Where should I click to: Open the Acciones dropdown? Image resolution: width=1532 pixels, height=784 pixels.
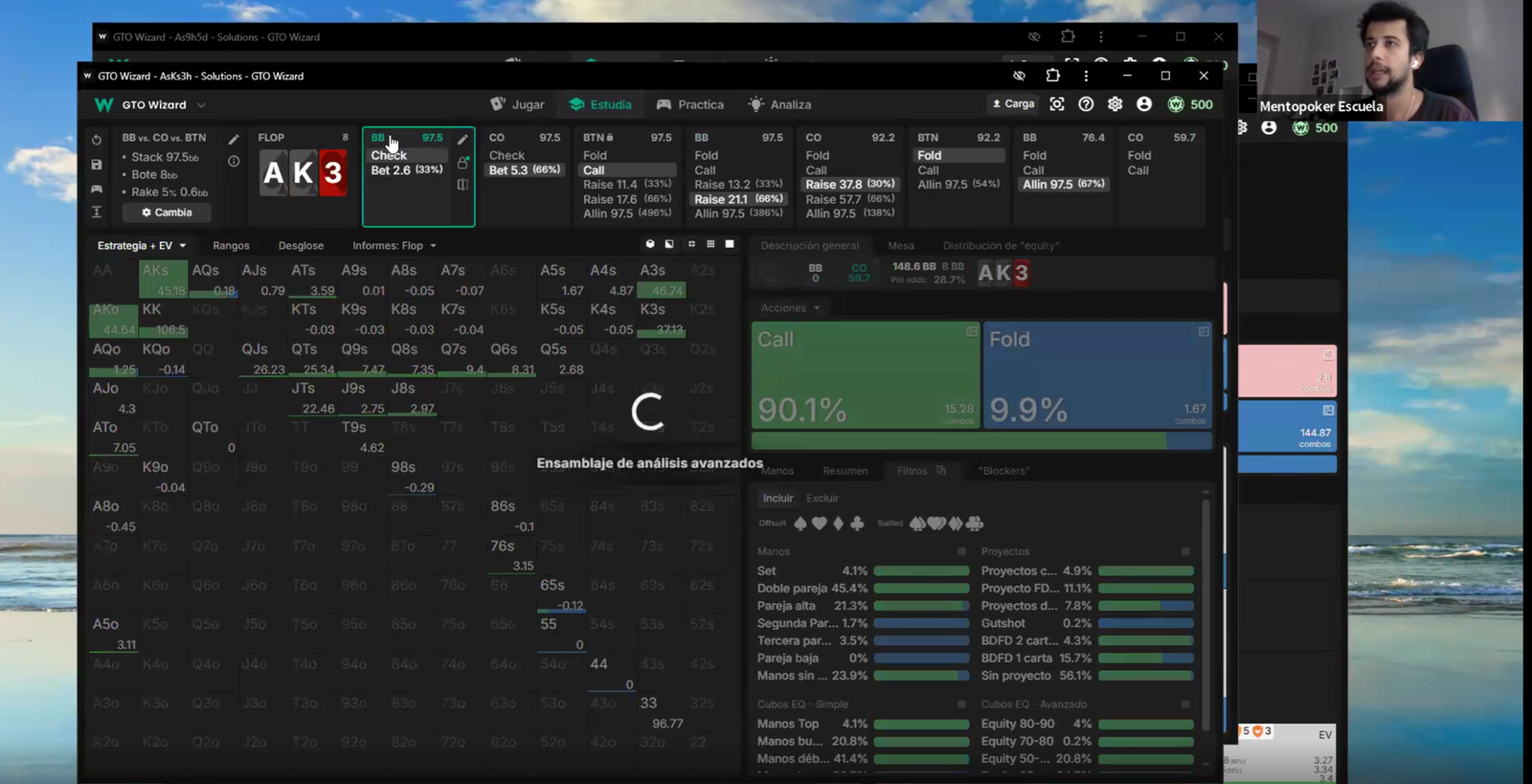pos(790,308)
